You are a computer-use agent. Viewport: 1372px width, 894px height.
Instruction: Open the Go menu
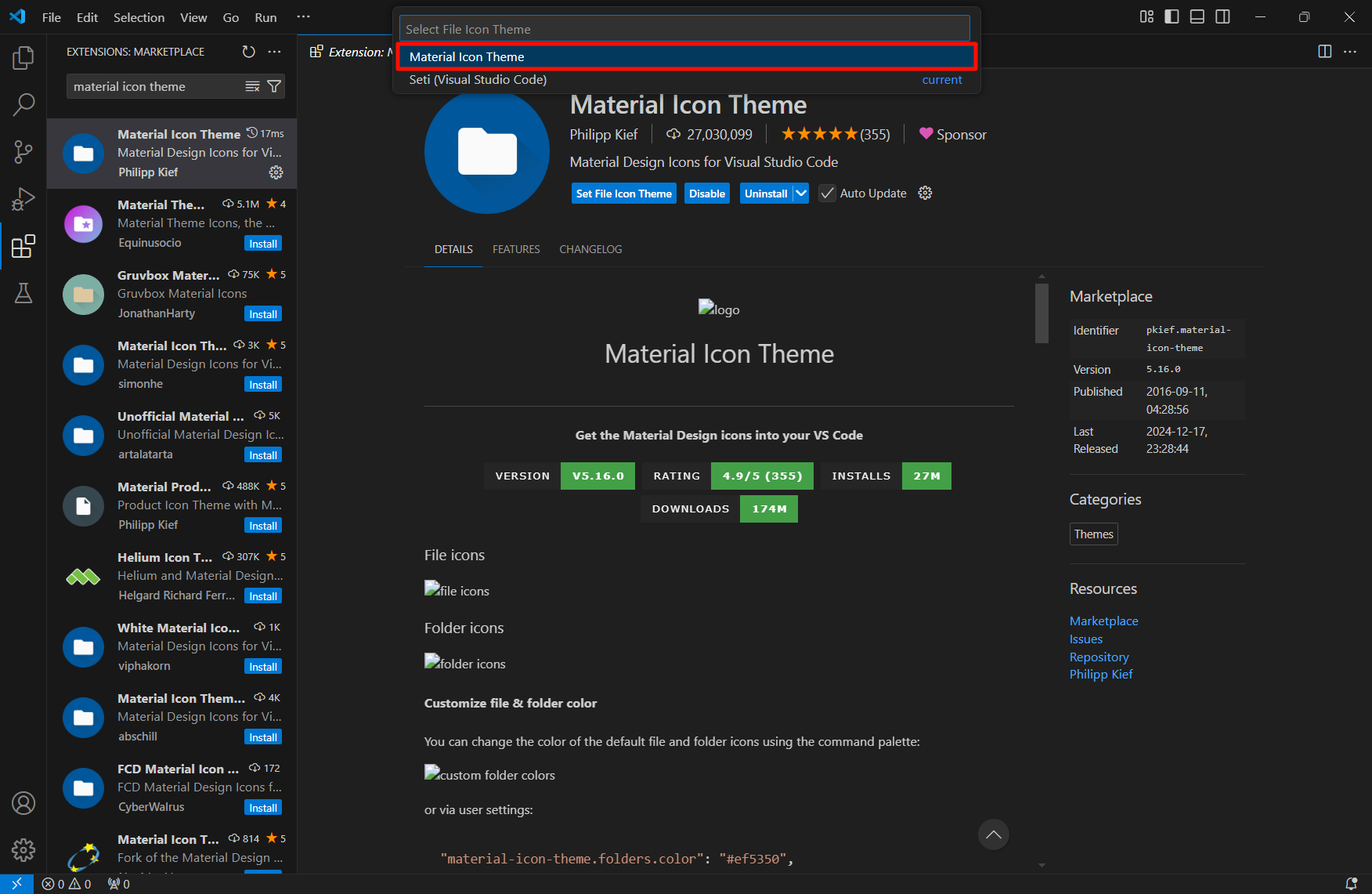coord(231,17)
